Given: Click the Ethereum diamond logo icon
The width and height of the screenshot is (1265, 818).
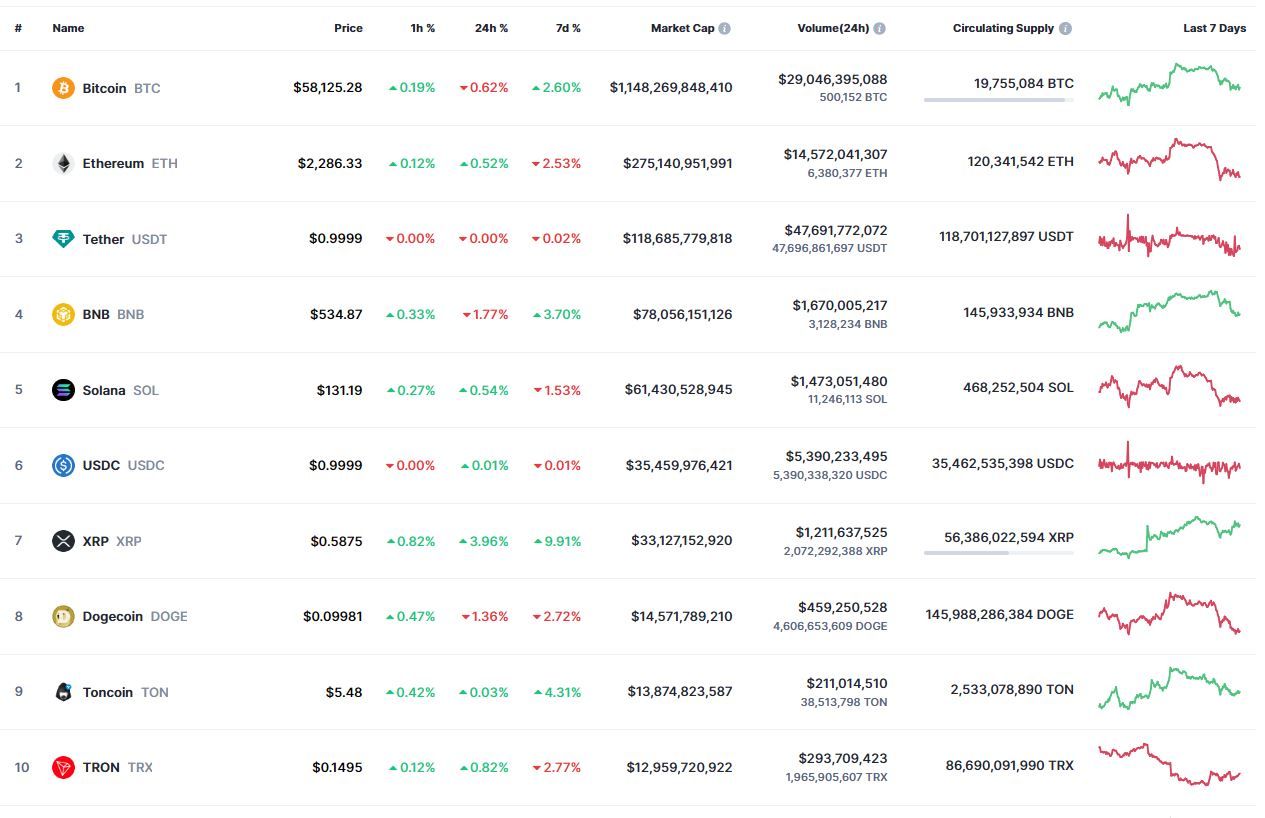Looking at the screenshot, I should click(63, 163).
